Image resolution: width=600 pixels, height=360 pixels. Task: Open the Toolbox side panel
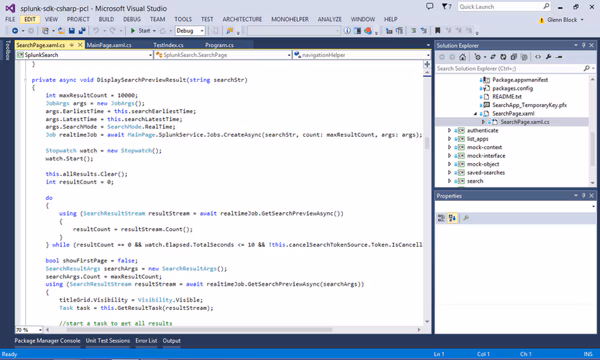click(7, 50)
